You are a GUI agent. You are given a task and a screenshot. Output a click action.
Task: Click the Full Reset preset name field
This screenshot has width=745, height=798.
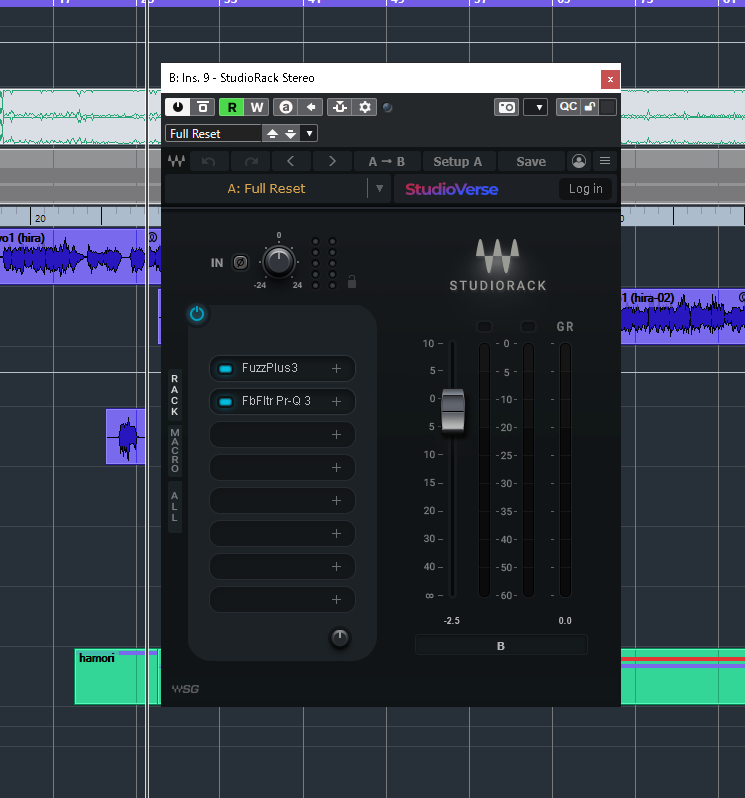[x=213, y=134]
